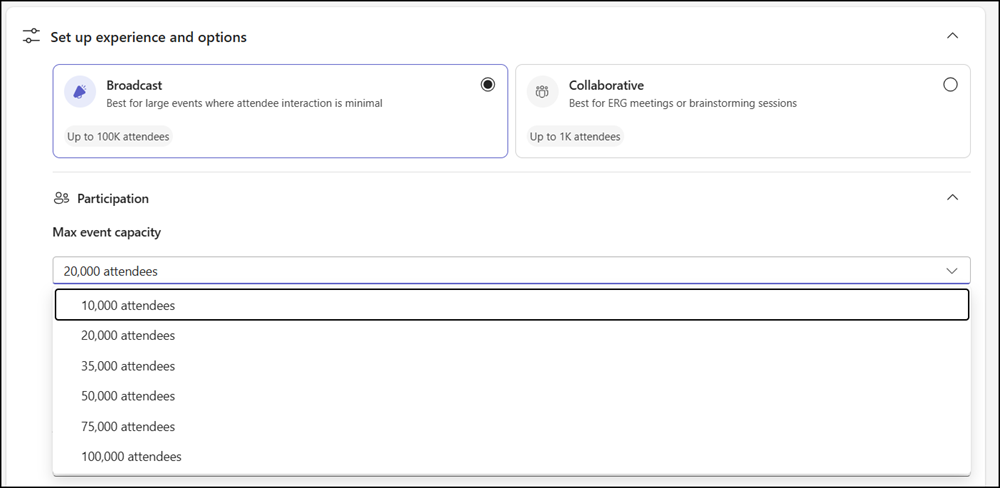The image size is (1000, 488).
Task: Click the Broadcast experience card title
Action: point(134,86)
